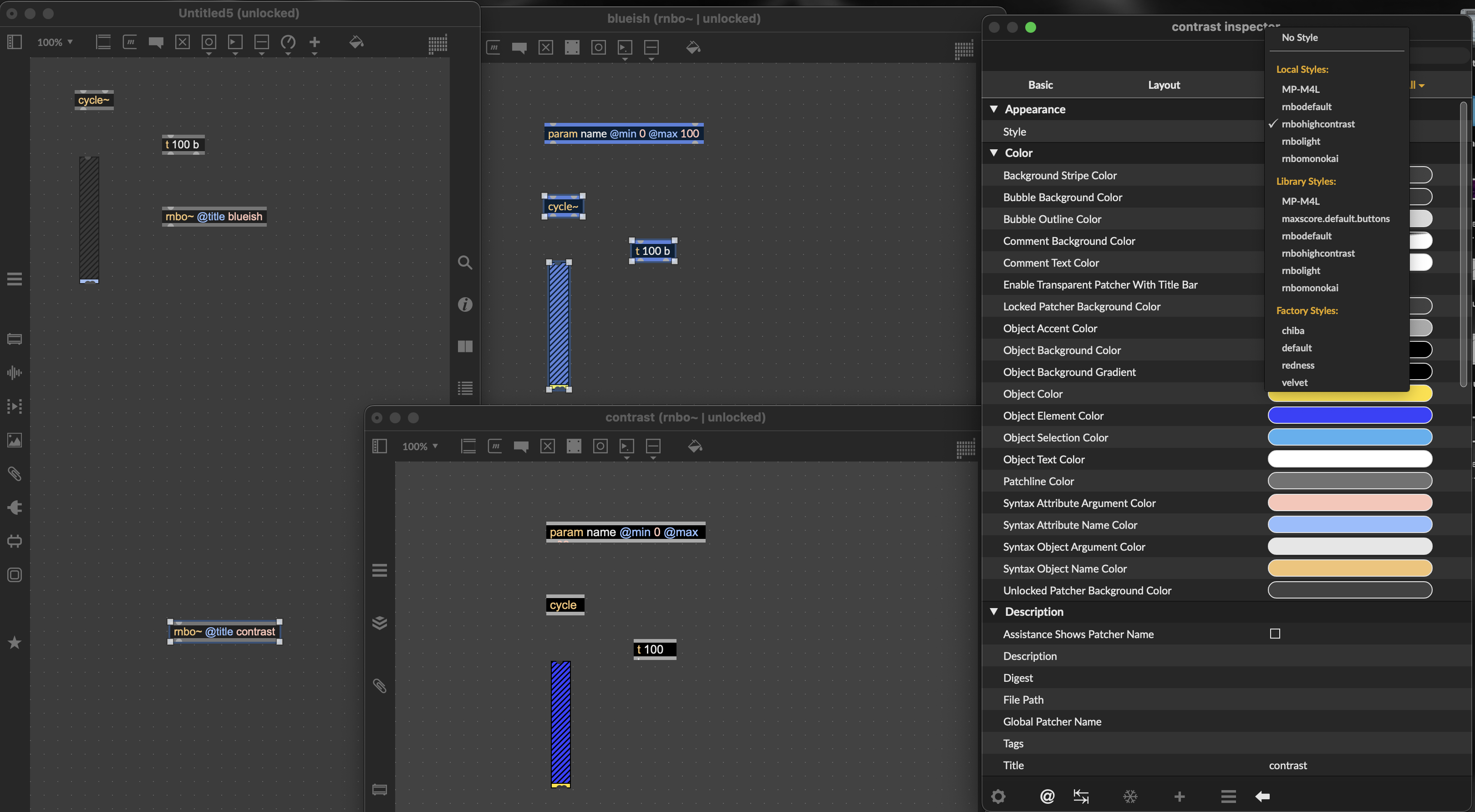Open format paint bucket in Untitled5 toolbar
Viewport: 1475px width, 812px height.
[356, 42]
